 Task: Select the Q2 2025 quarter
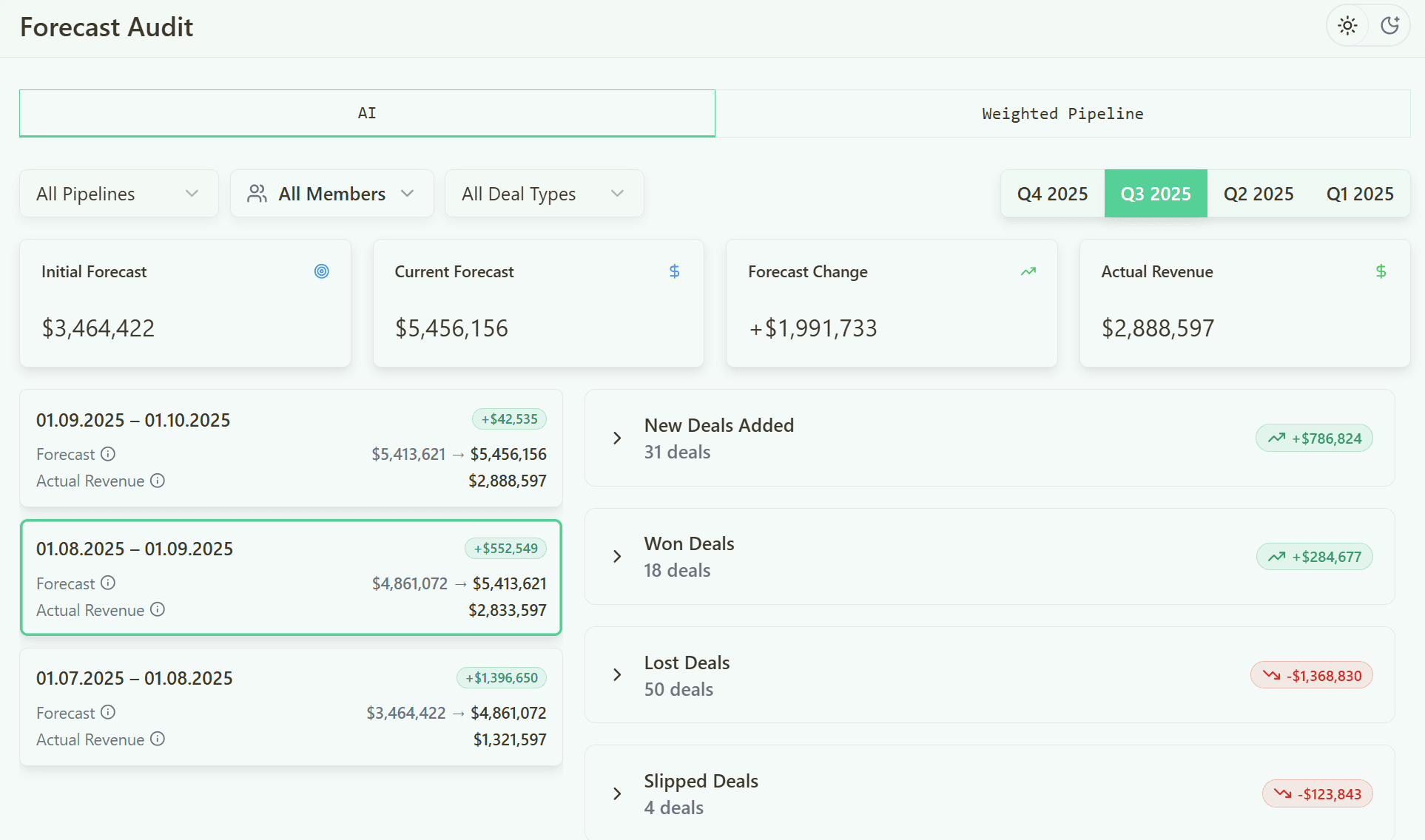tap(1259, 194)
